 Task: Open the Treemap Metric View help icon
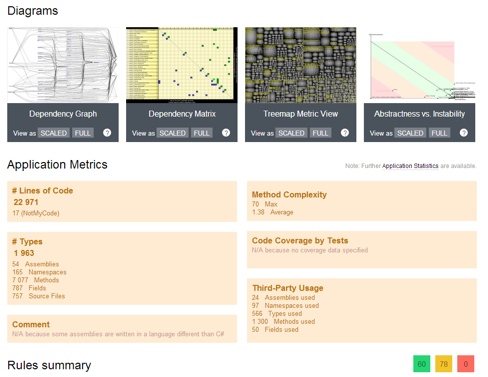coord(345,133)
